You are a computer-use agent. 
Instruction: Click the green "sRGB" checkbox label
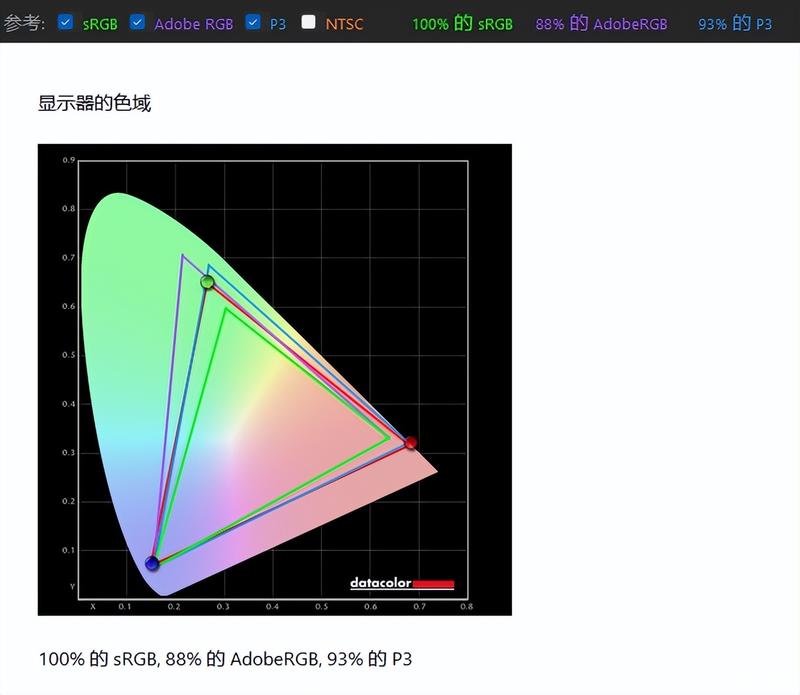(100, 24)
